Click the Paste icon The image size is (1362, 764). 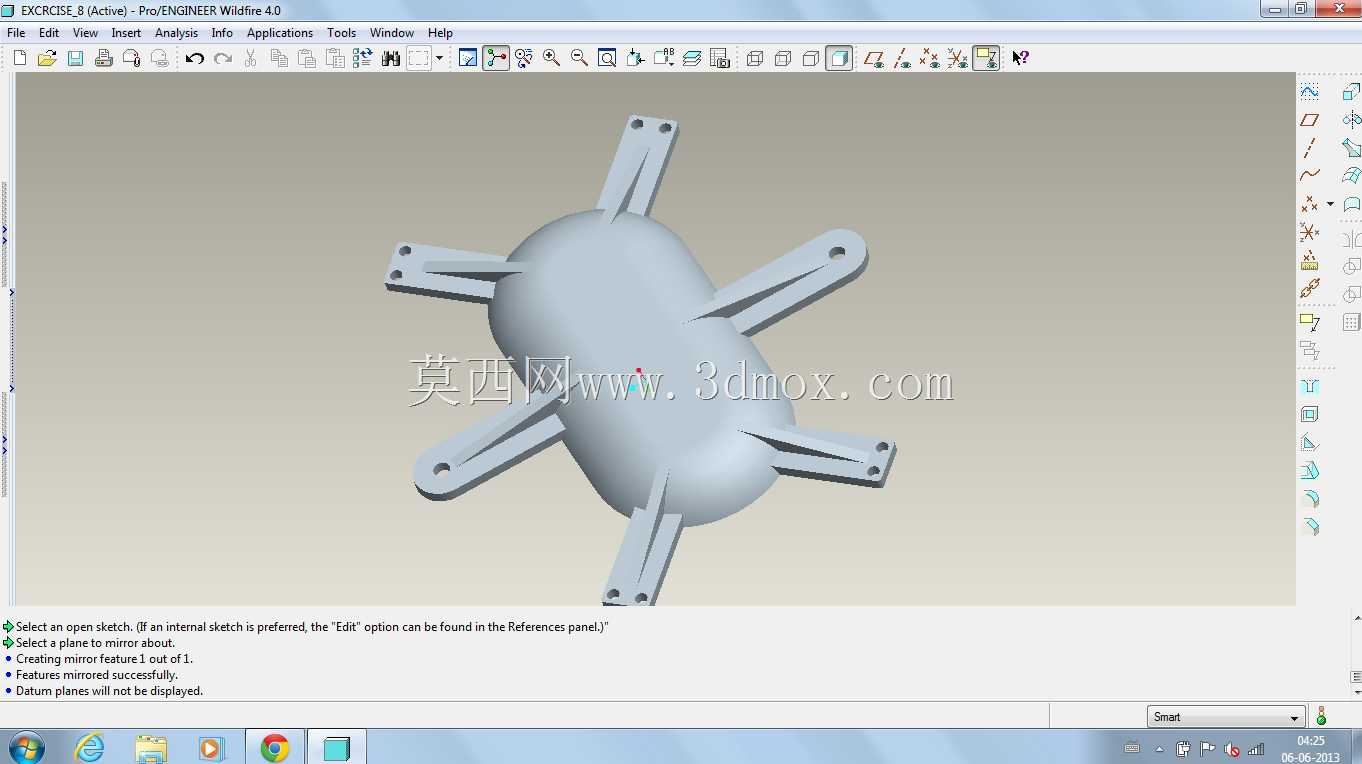(x=307, y=58)
